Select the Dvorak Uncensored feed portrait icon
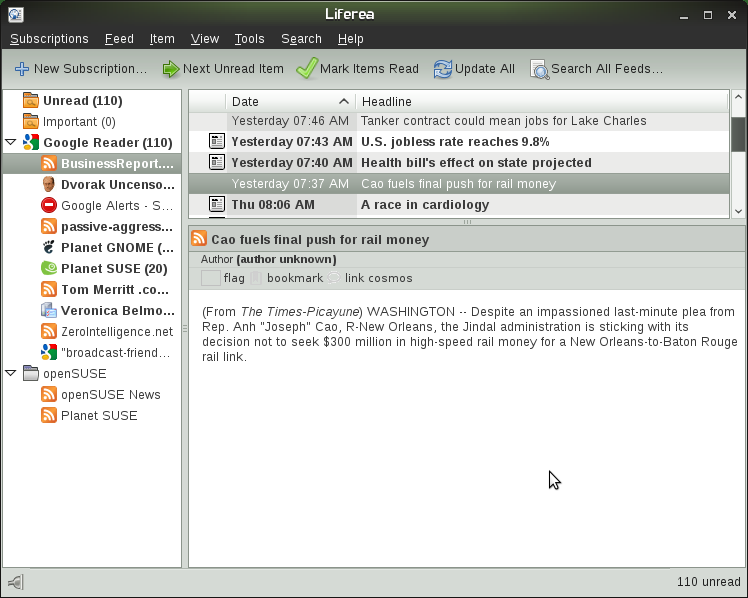This screenshot has width=748, height=598. tap(49, 184)
